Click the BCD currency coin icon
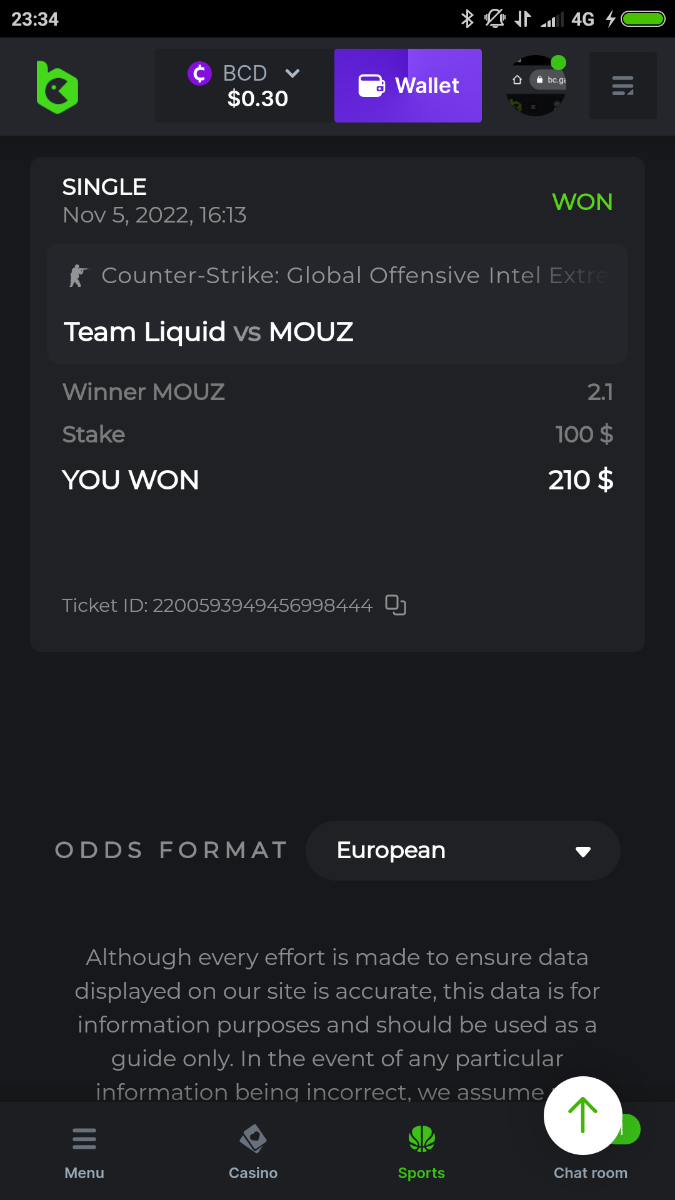The height and width of the screenshot is (1200, 675). click(x=200, y=73)
